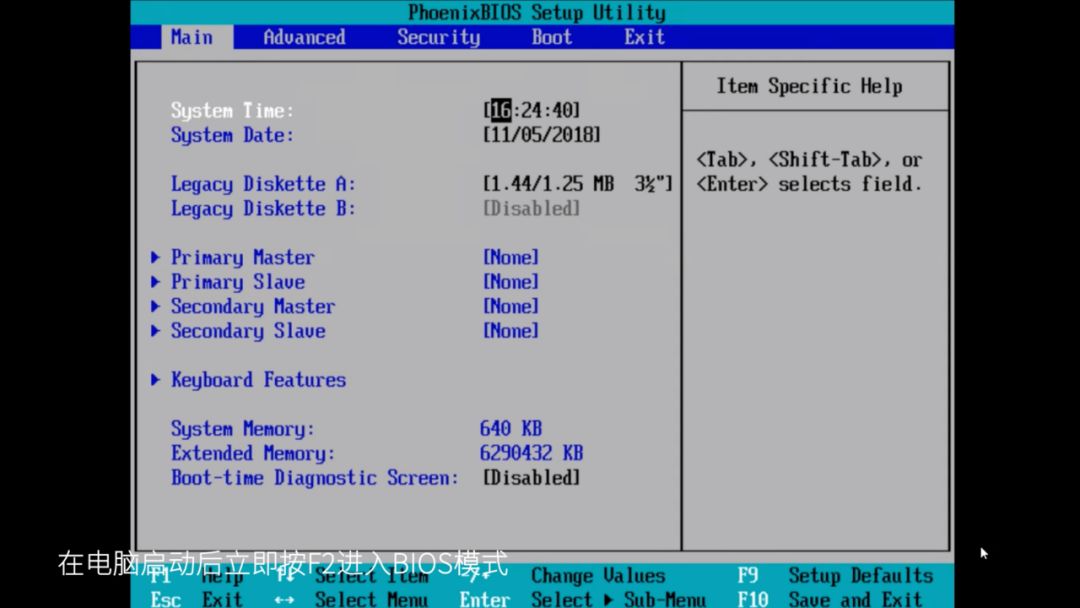Expand the Secondary Slave arrow
This screenshot has width=1080, height=608.
click(156, 331)
